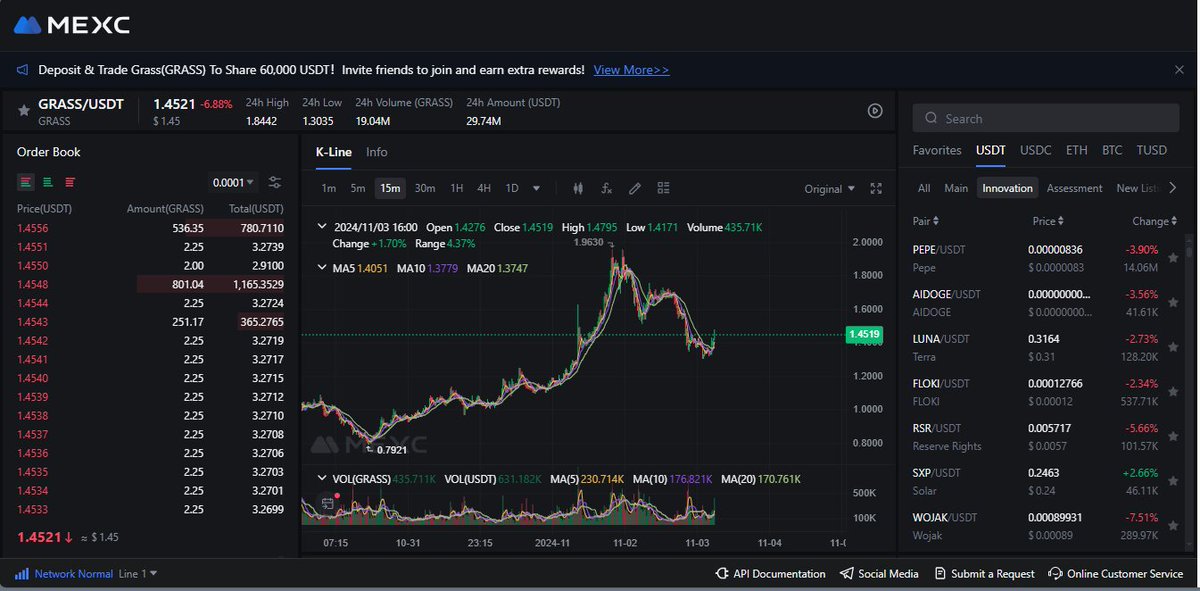Open the Original chart mode dropdown
The image size is (1200, 591).
(x=829, y=188)
